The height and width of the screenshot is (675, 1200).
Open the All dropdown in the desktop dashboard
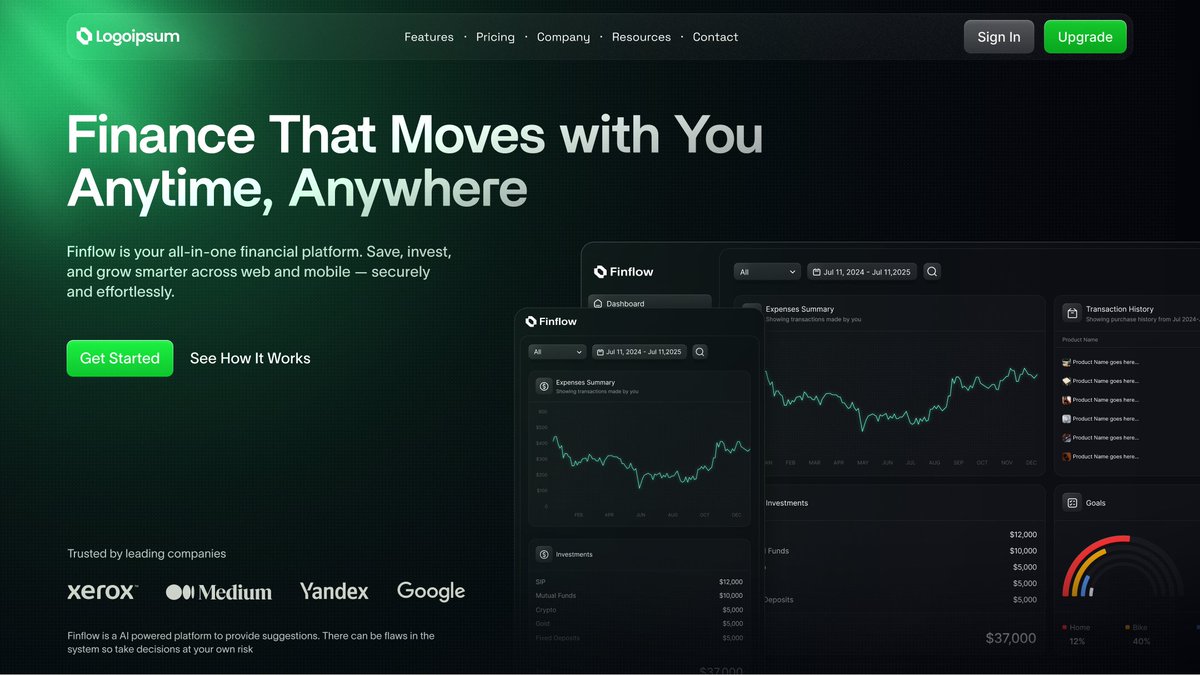[x=767, y=272]
